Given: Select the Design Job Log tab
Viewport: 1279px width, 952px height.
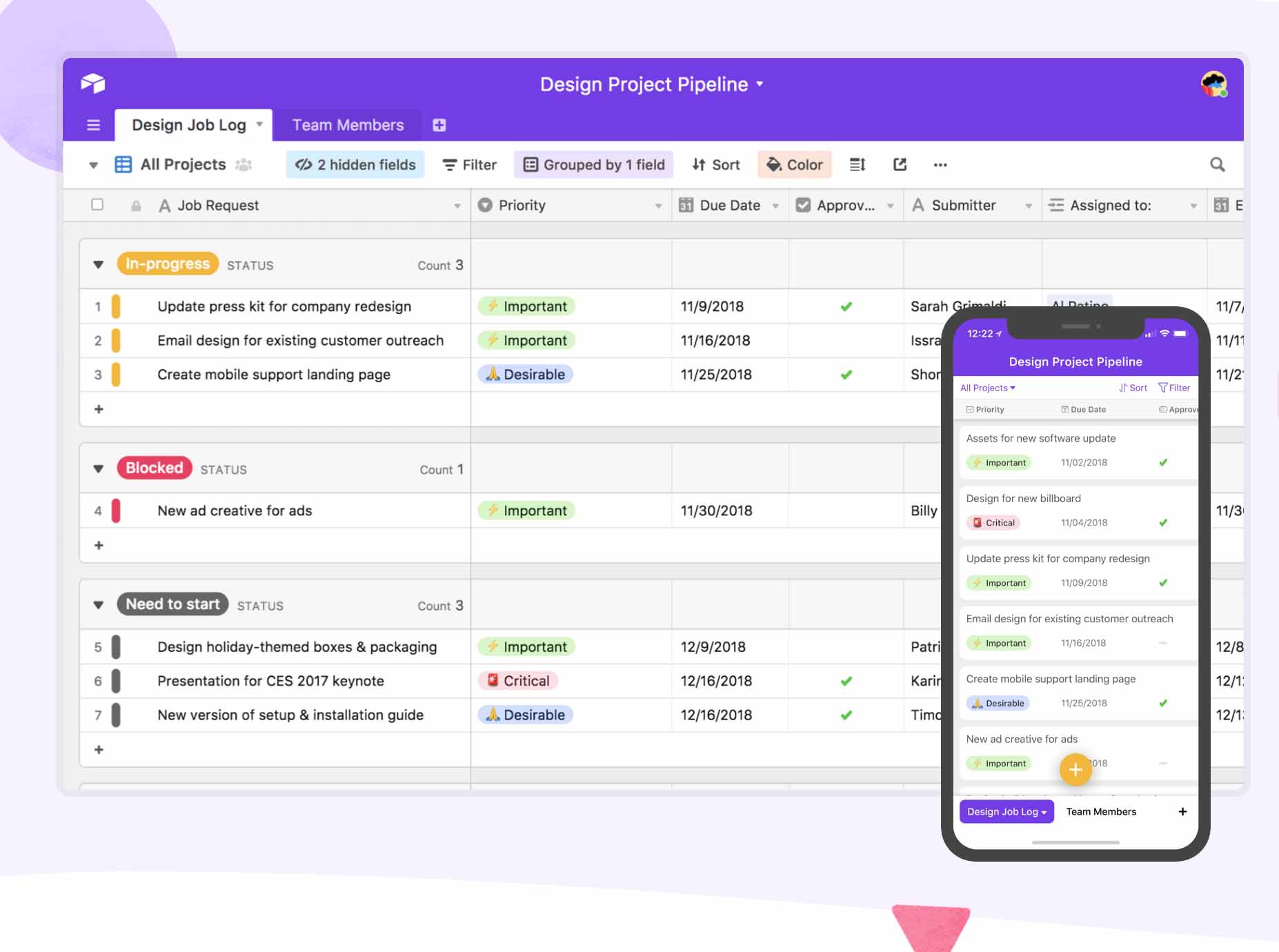Looking at the screenshot, I should 189,125.
